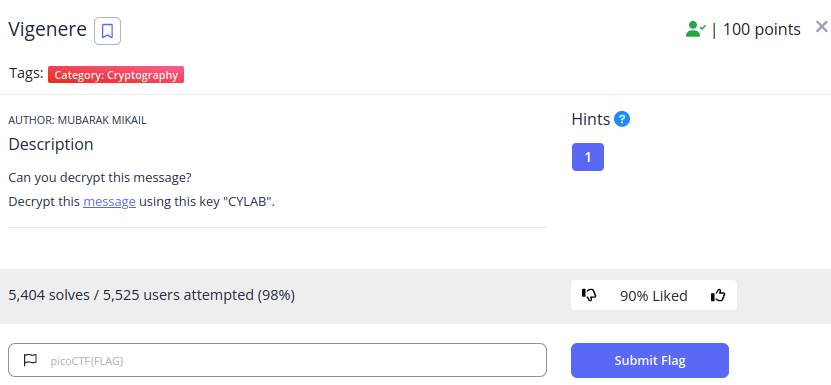Click the 90% Liked label
The height and width of the screenshot is (385, 831).
(x=653, y=295)
